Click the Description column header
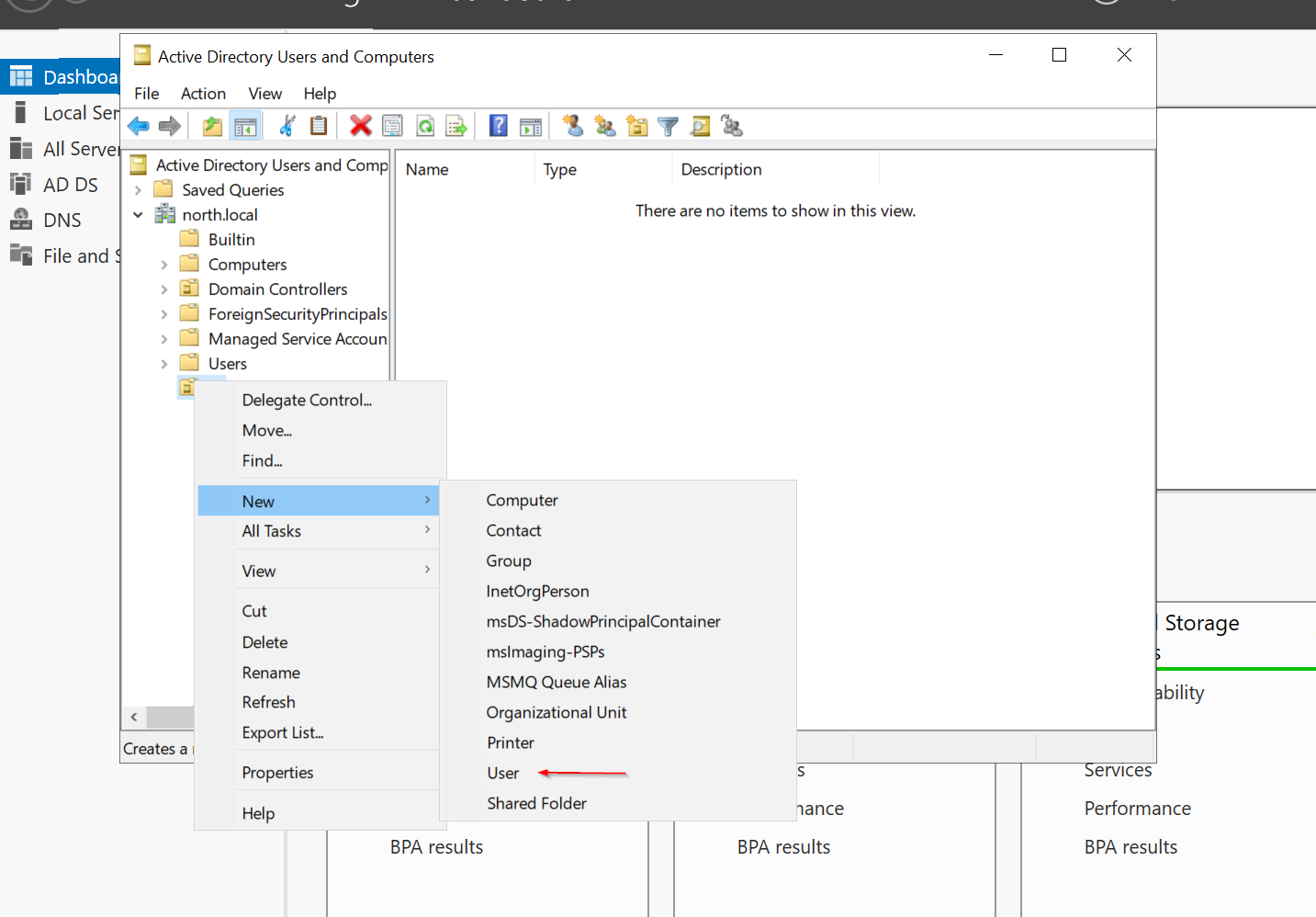The image size is (1316, 917). click(x=775, y=169)
